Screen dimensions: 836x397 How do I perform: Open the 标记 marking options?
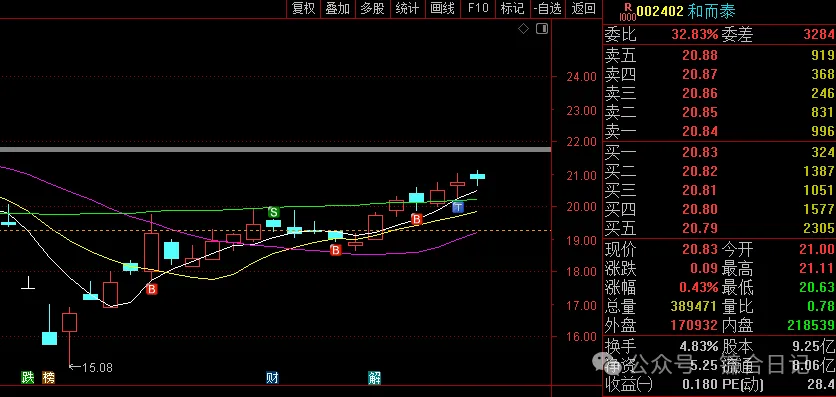click(512, 8)
